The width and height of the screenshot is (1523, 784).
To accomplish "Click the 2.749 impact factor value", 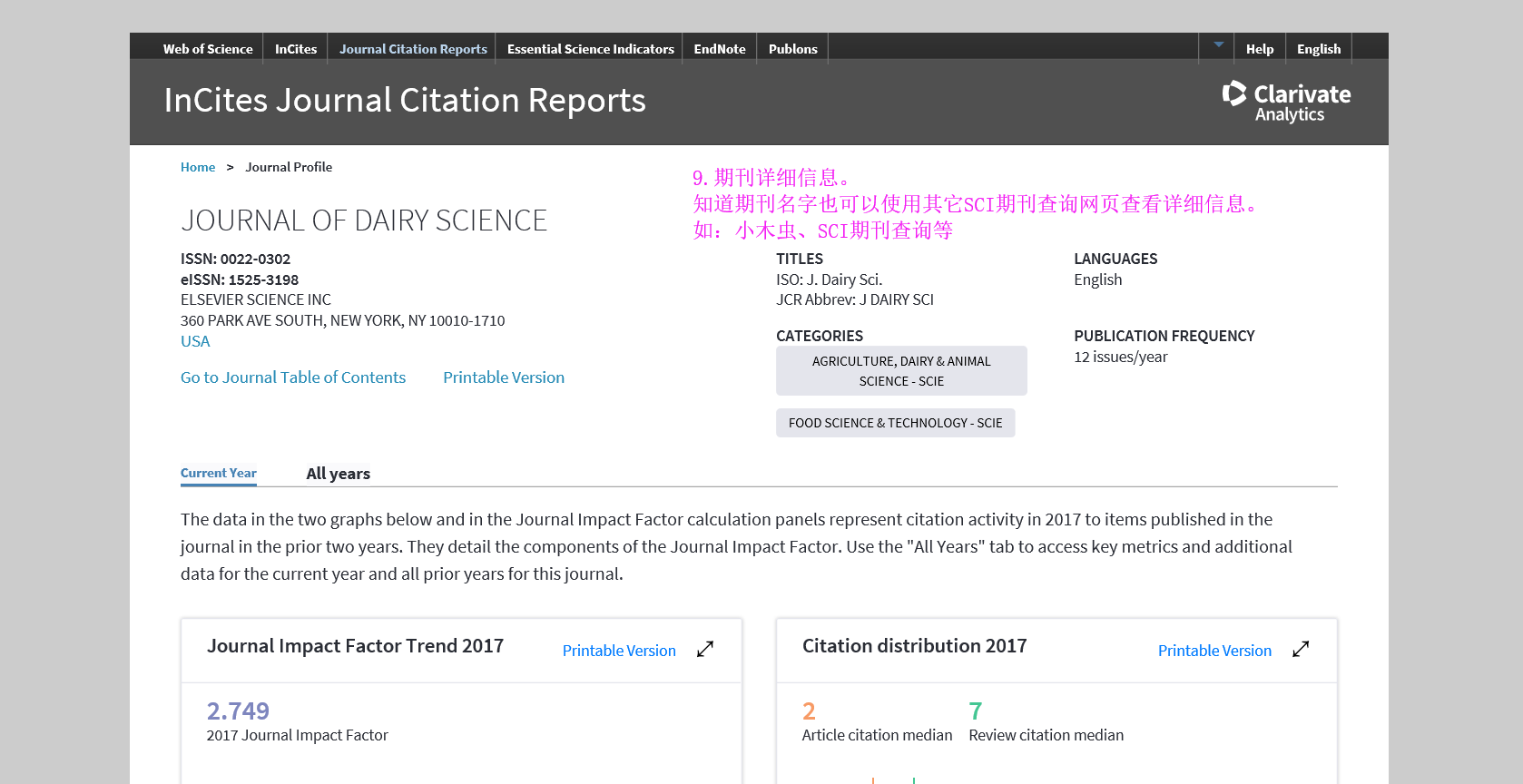I will [238, 710].
